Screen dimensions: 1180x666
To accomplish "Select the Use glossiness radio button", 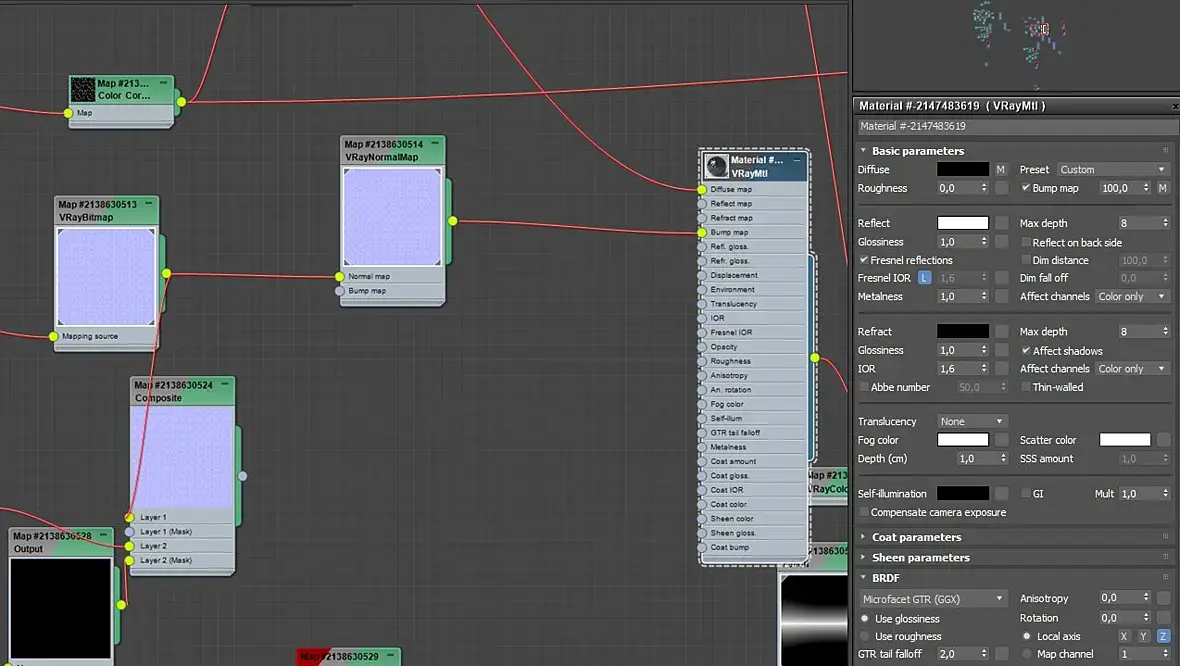I will [x=865, y=619].
